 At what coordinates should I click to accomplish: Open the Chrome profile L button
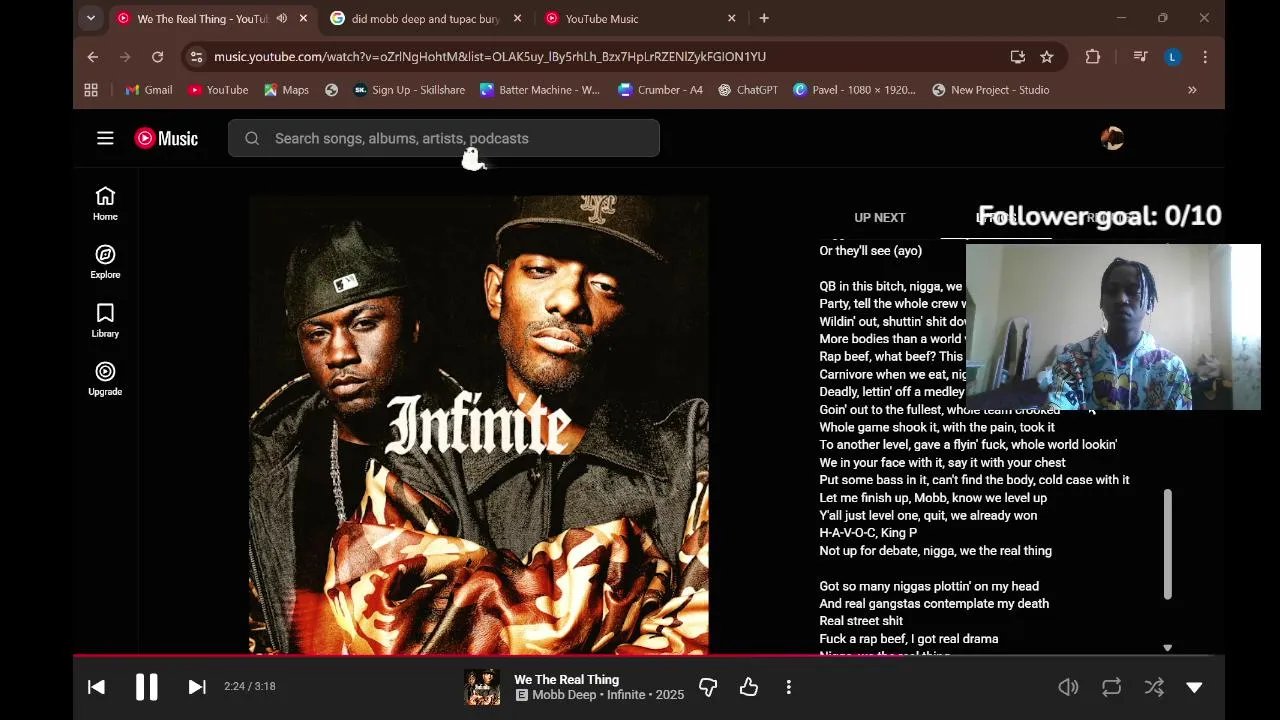point(1172,57)
